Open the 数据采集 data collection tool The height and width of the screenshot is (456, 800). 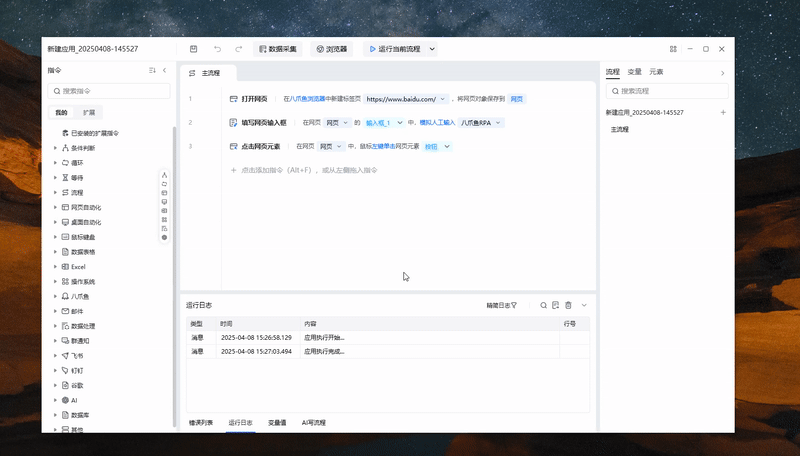tap(278, 49)
